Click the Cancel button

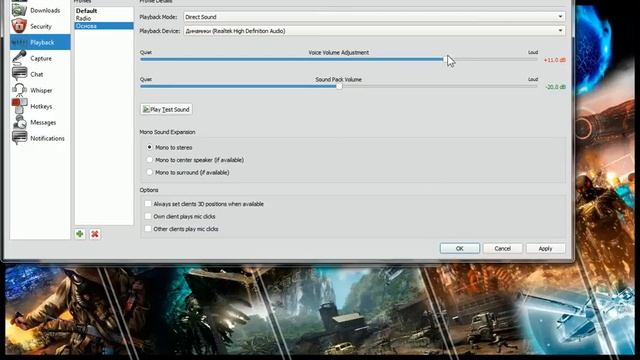click(x=502, y=248)
